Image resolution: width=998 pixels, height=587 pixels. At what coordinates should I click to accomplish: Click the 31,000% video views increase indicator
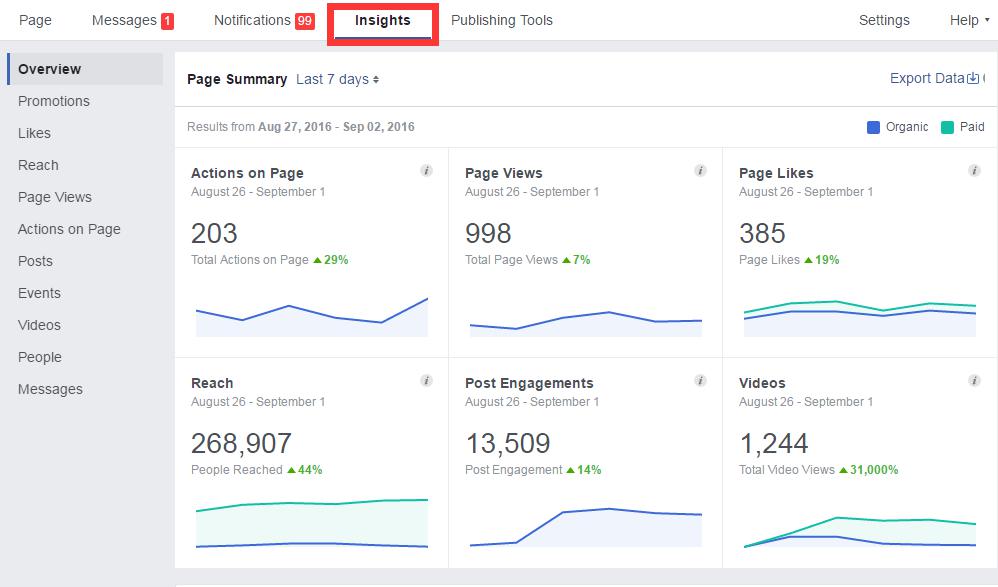tap(869, 470)
